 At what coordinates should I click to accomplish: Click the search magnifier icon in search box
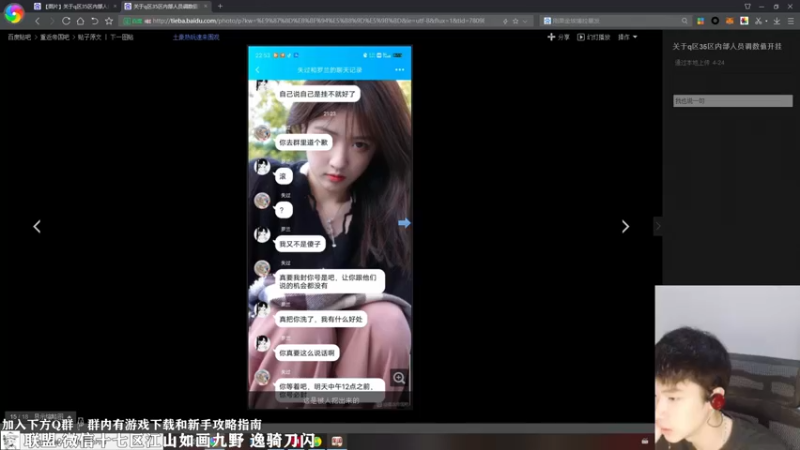pyautogui.click(x=684, y=21)
